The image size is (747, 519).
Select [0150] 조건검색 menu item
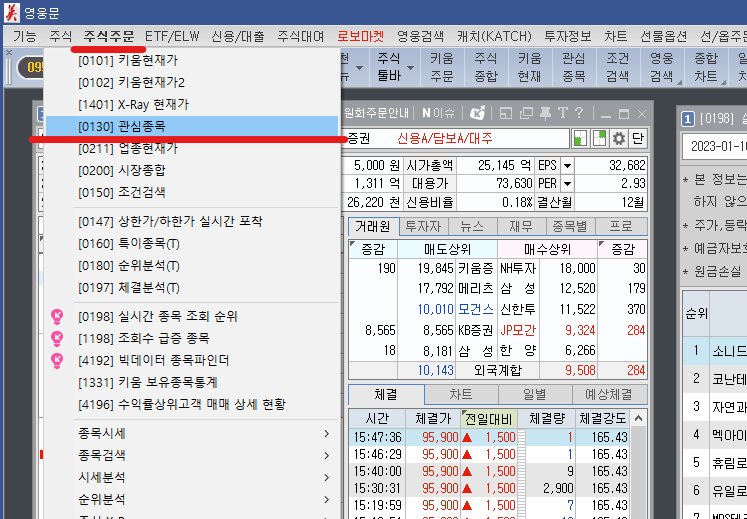(192, 193)
